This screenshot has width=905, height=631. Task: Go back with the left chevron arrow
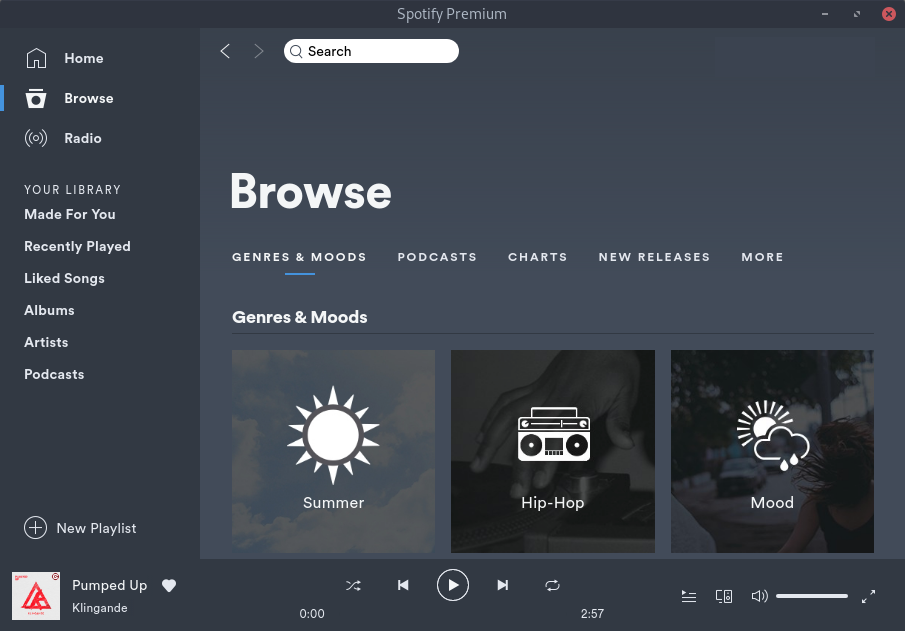pyautogui.click(x=225, y=51)
